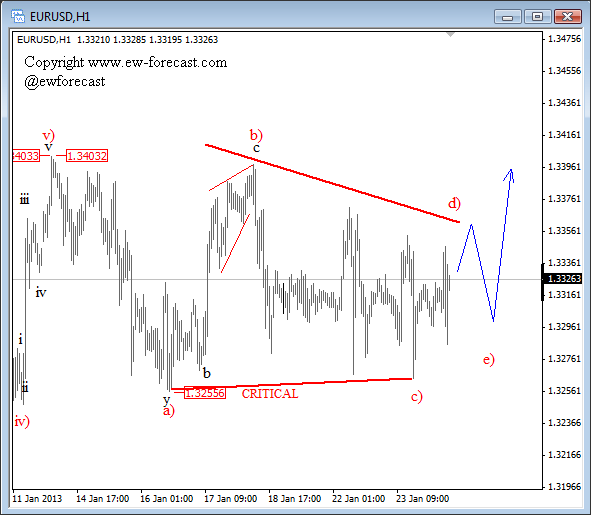Image resolution: width=591 pixels, height=515 pixels.
Task: Click the red v) wave label
Action: [49, 135]
